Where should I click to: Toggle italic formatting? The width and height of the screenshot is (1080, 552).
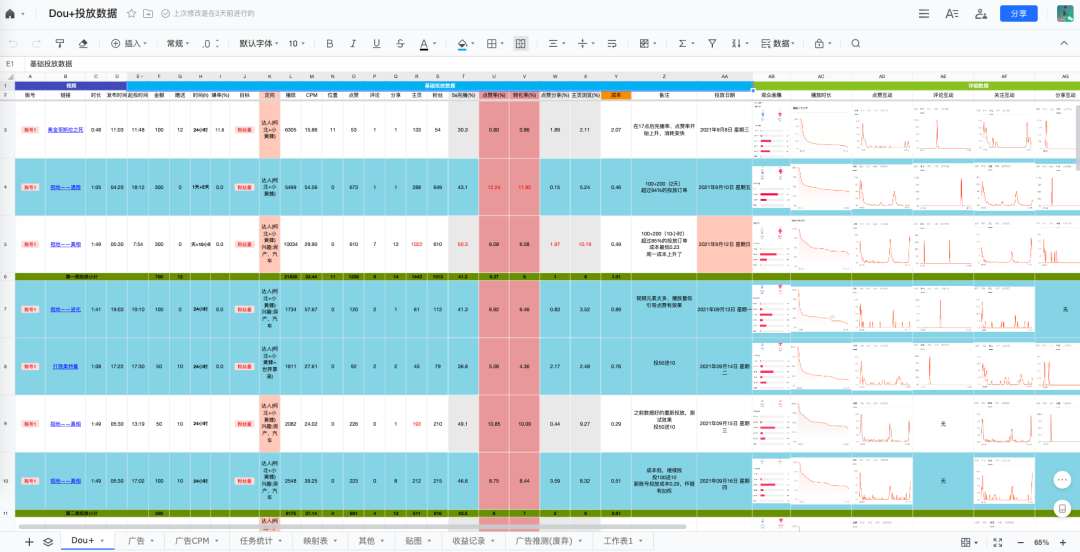[353, 43]
